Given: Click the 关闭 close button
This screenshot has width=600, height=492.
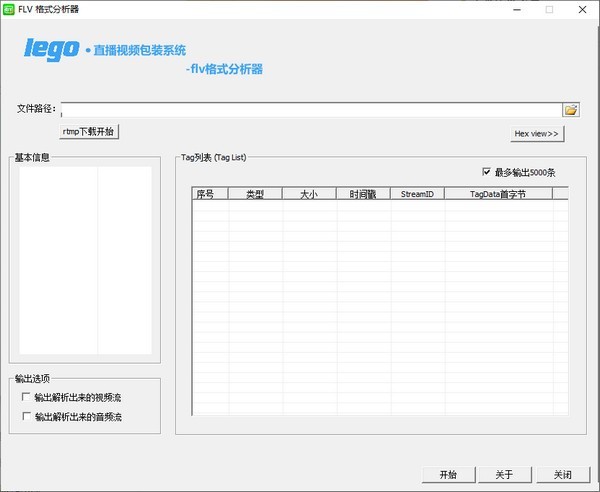Looking at the screenshot, I should (563, 475).
